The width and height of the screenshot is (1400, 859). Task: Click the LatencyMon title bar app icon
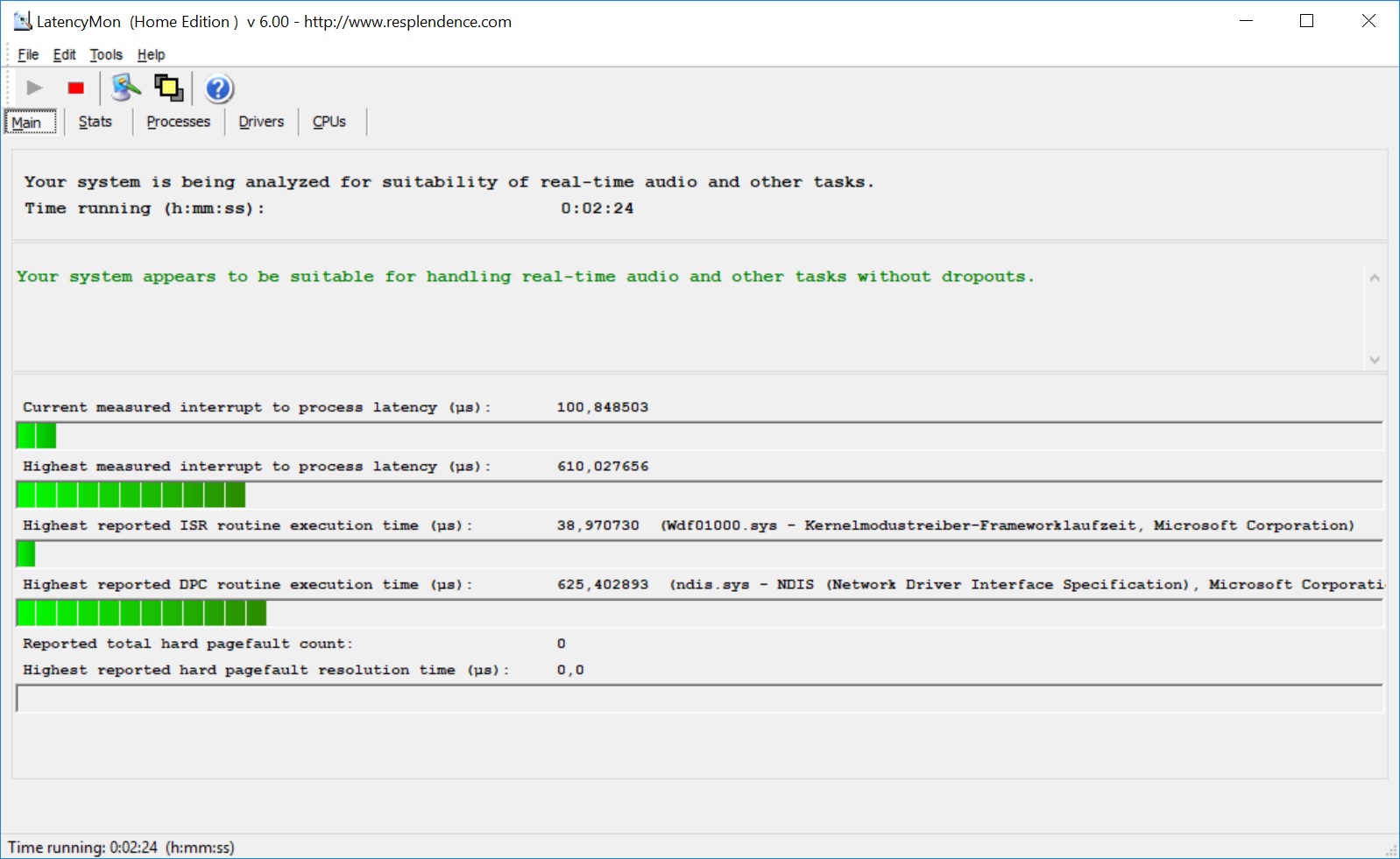(x=22, y=21)
